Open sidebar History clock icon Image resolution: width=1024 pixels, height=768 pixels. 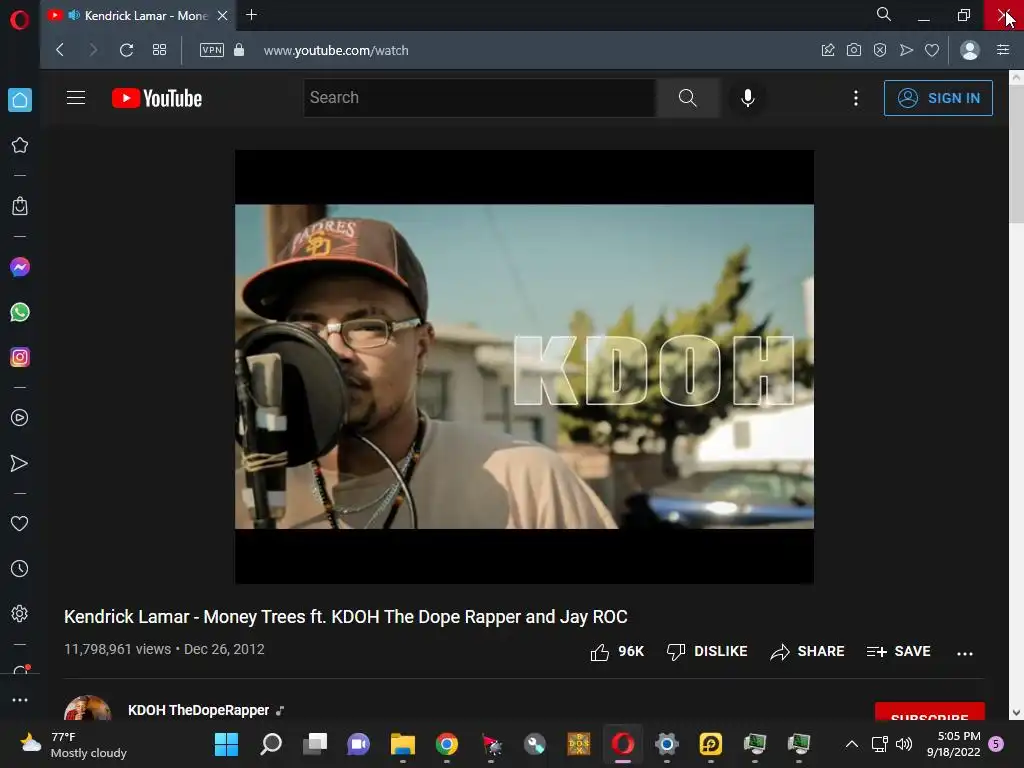(20, 569)
